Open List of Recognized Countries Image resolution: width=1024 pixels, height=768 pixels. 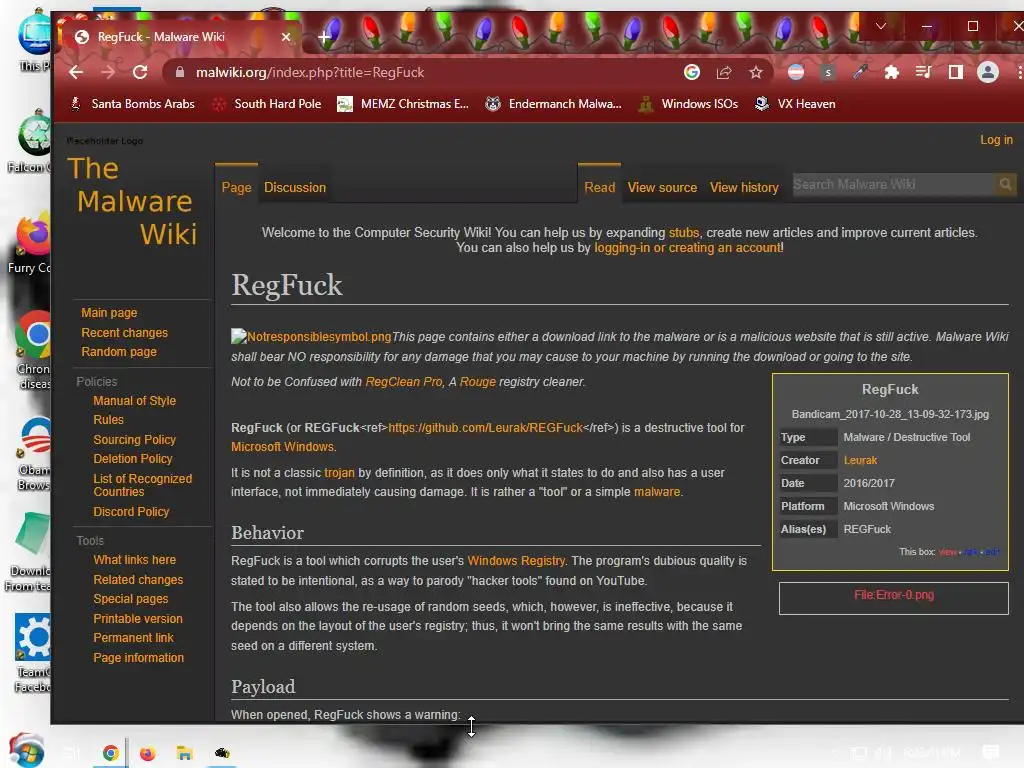click(142, 485)
